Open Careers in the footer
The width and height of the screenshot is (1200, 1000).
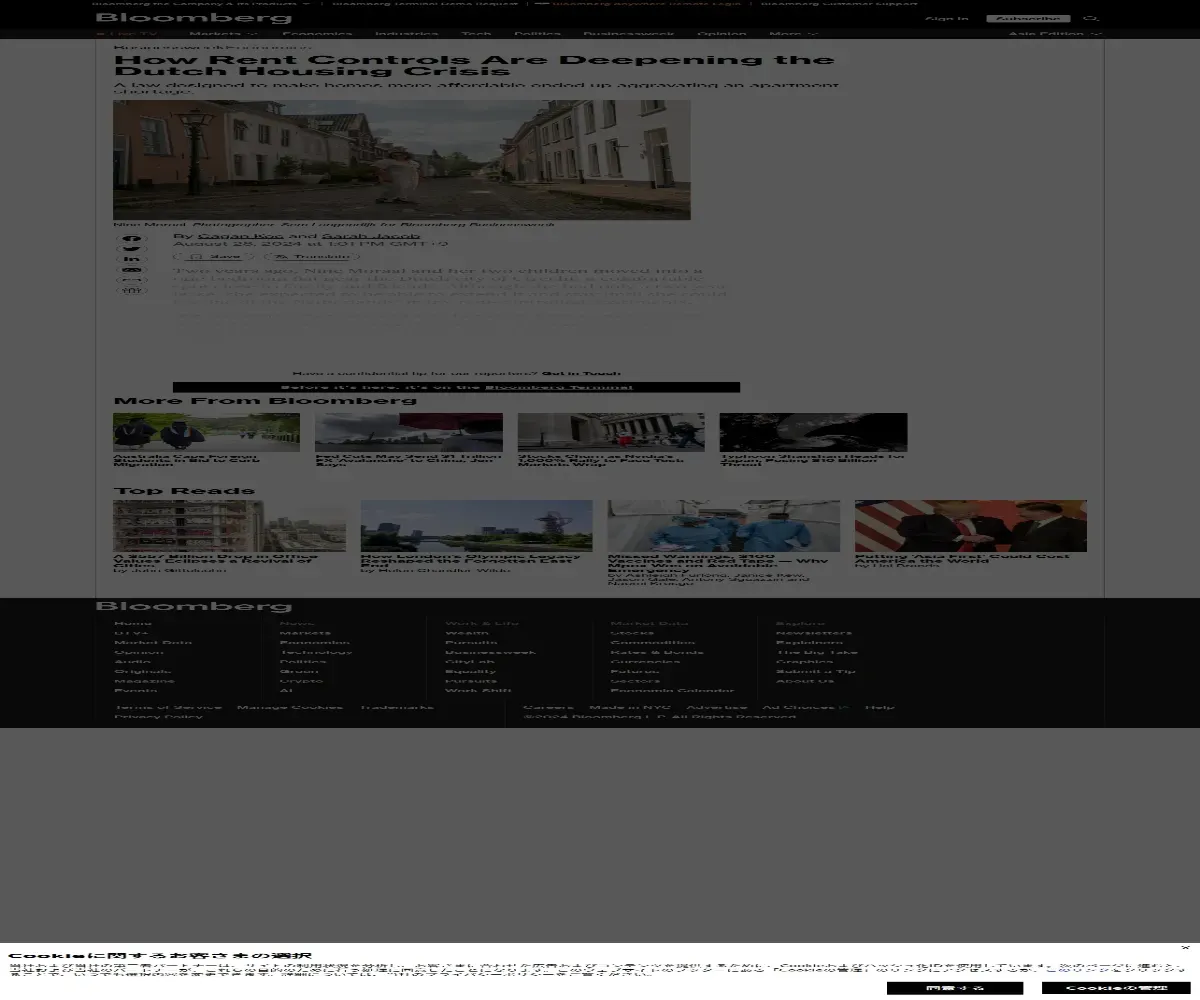[548, 707]
